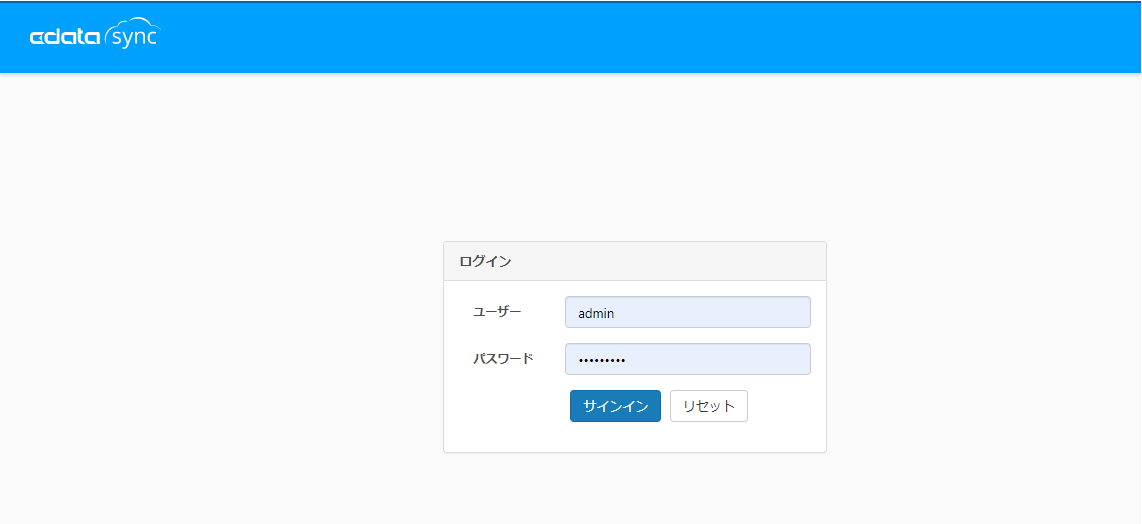Click the CData Sync logo
Screen dimensions: 1142x524
[x=95, y=36]
